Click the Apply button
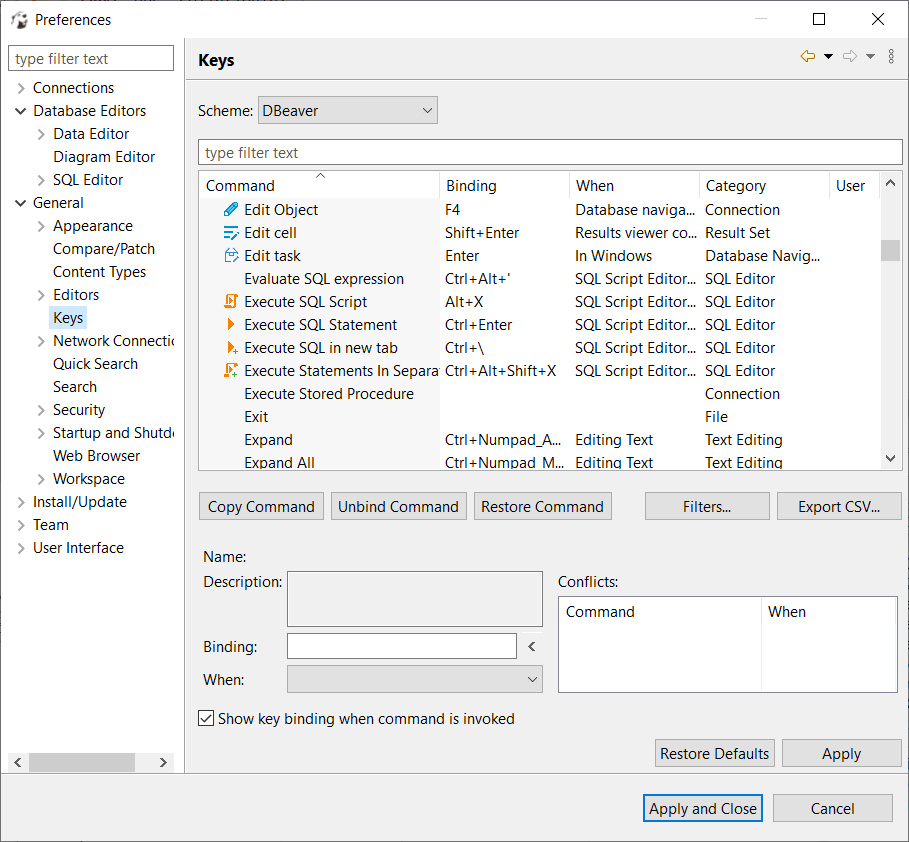 (842, 753)
